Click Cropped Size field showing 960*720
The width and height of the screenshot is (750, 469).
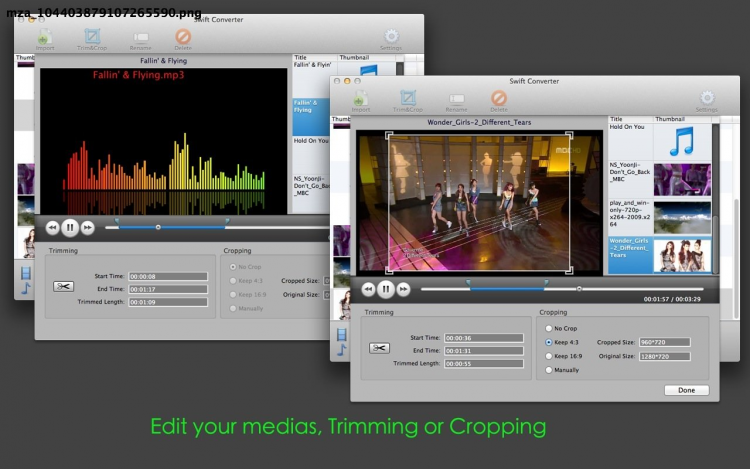(x=664, y=342)
